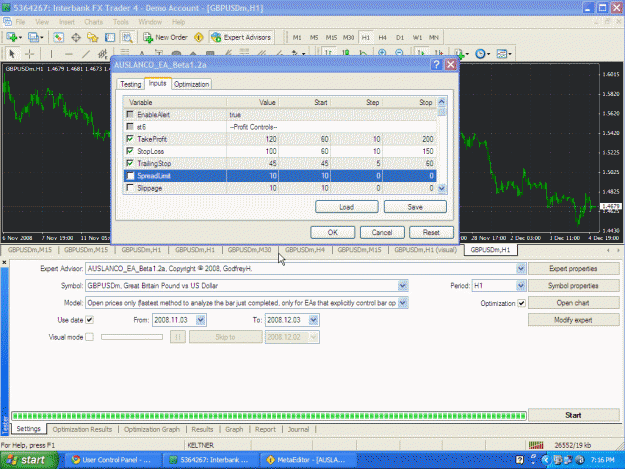This screenshot has width=625, height=469.
Task: Toggle the Use date checkbox
Action: tap(90, 320)
